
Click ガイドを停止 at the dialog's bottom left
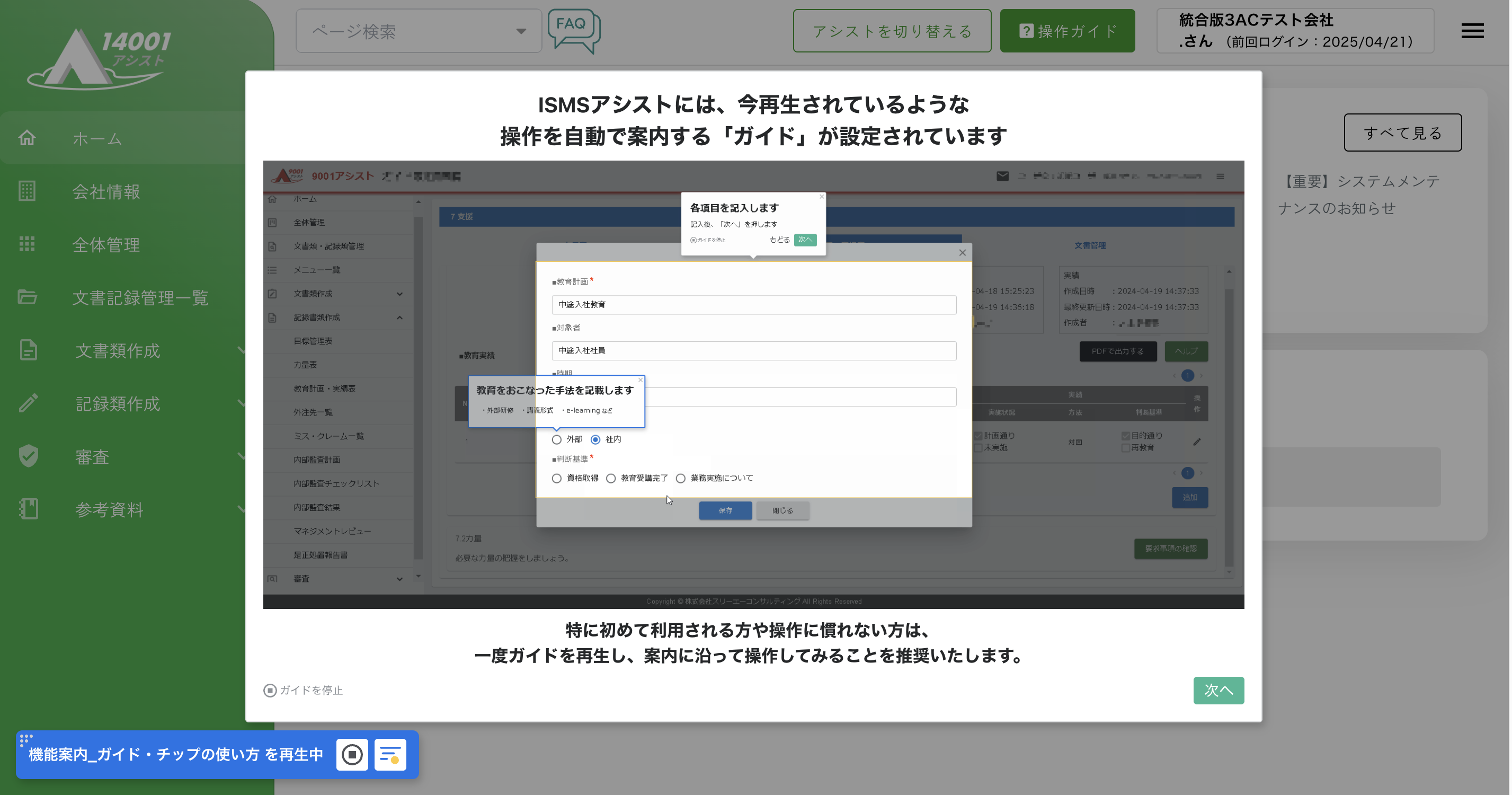click(303, 691)
